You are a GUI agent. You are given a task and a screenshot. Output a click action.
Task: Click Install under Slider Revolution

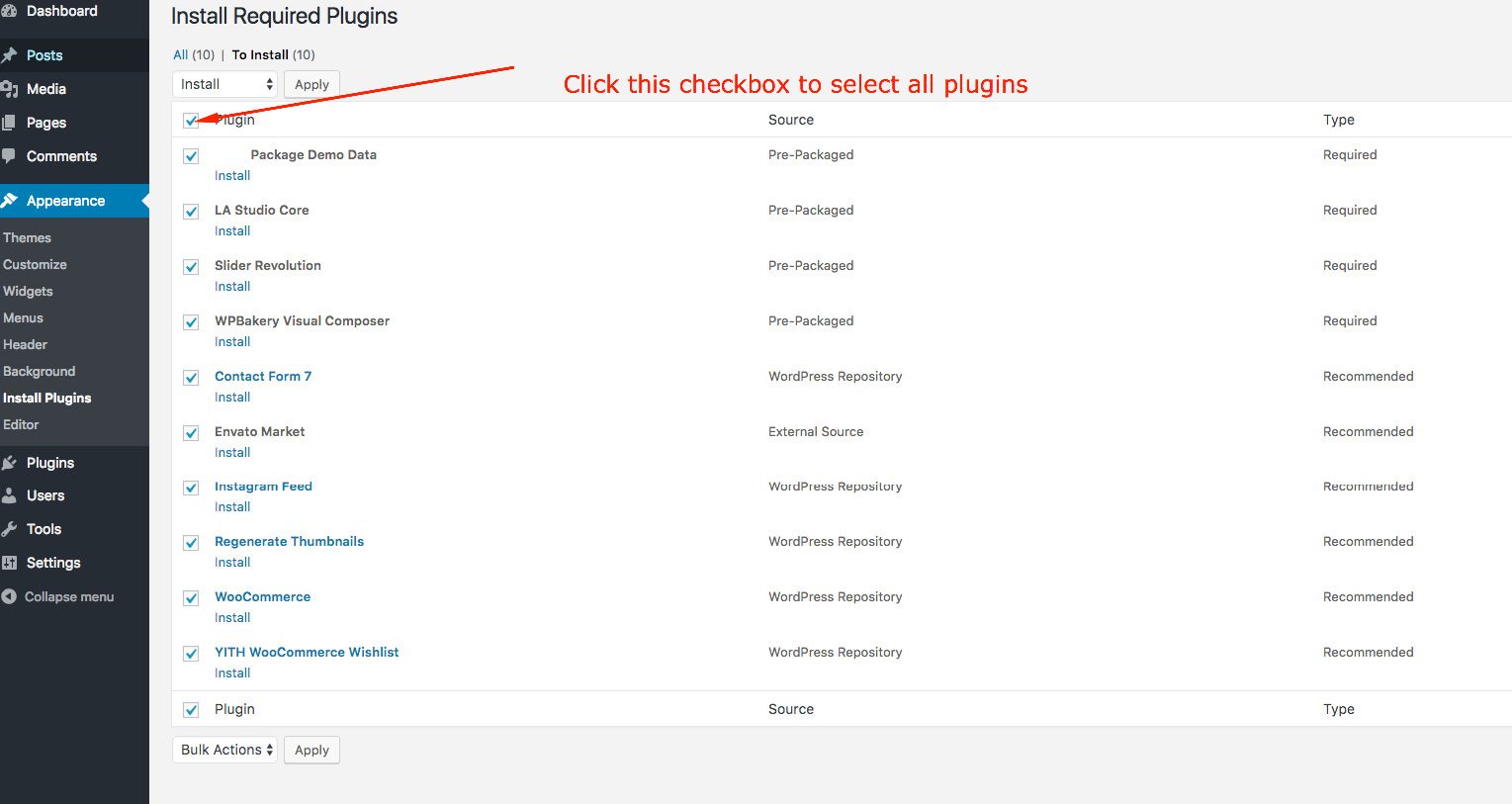[231, 286]
